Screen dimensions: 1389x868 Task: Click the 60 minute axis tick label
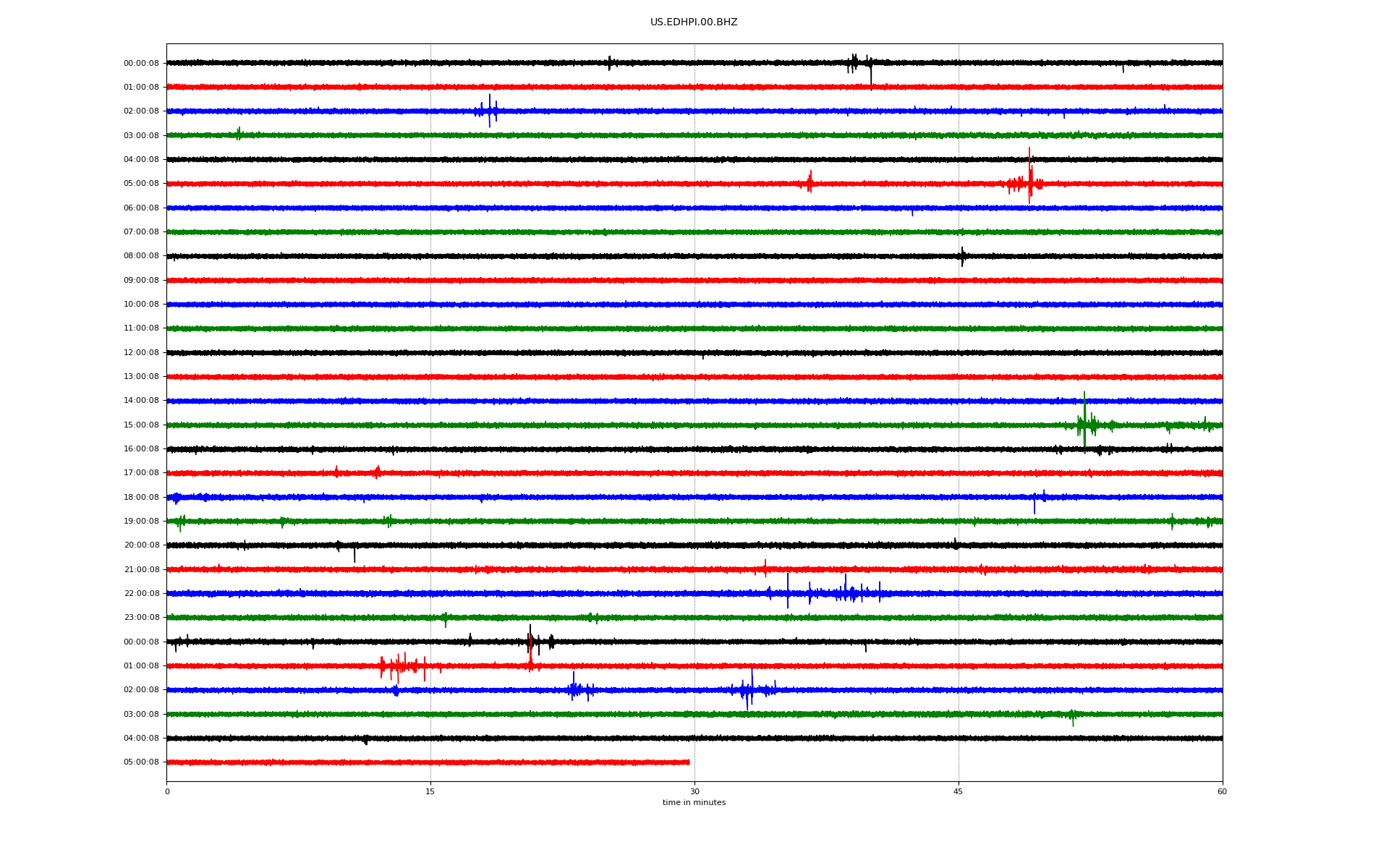1222,791
